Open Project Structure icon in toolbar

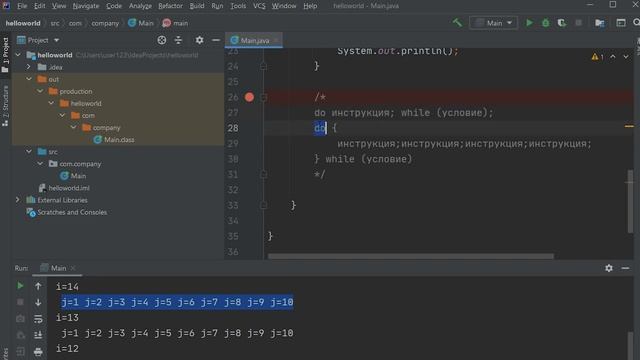point(599,23)
